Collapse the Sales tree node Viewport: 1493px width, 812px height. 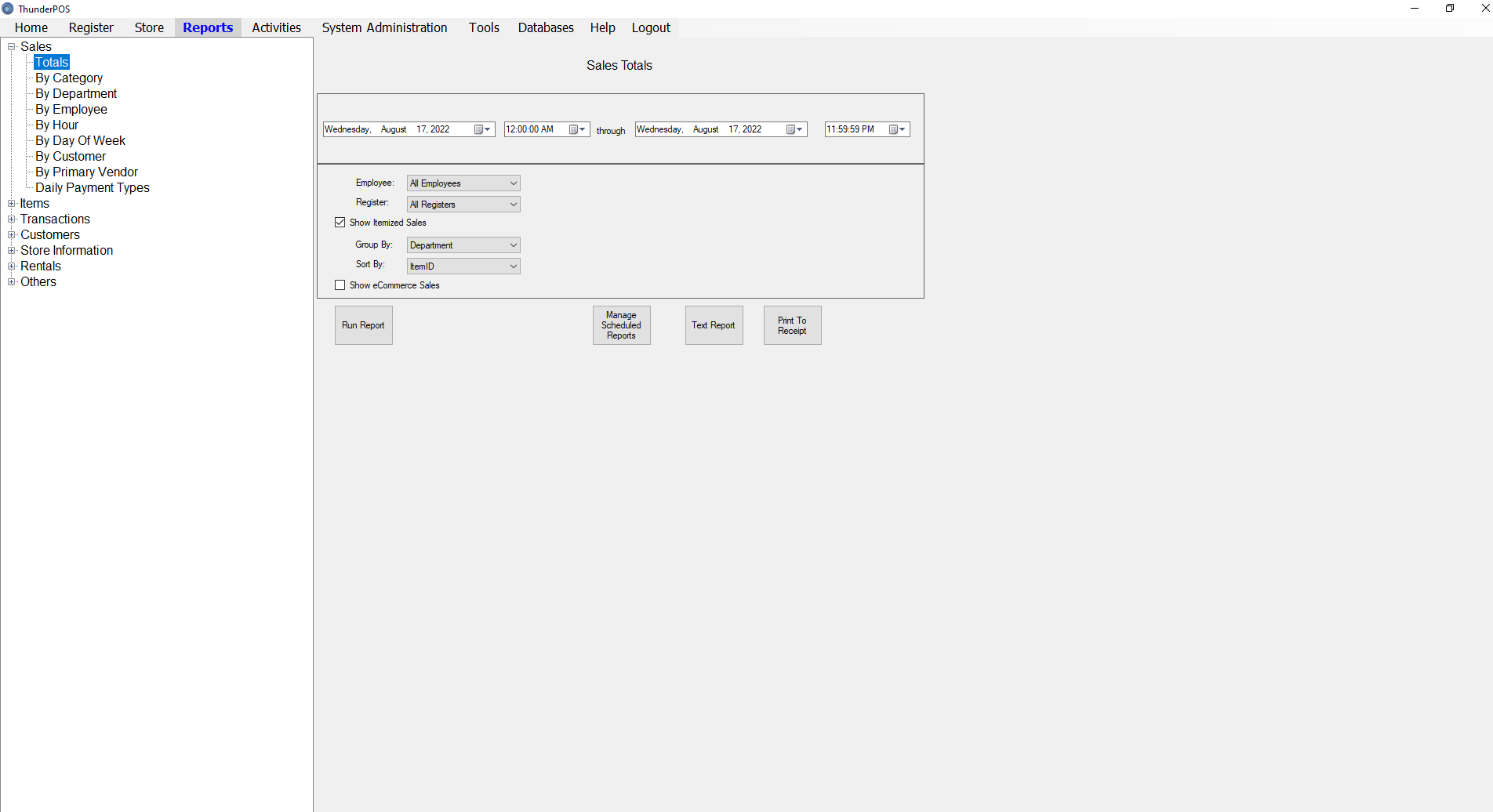coord(12,47)
